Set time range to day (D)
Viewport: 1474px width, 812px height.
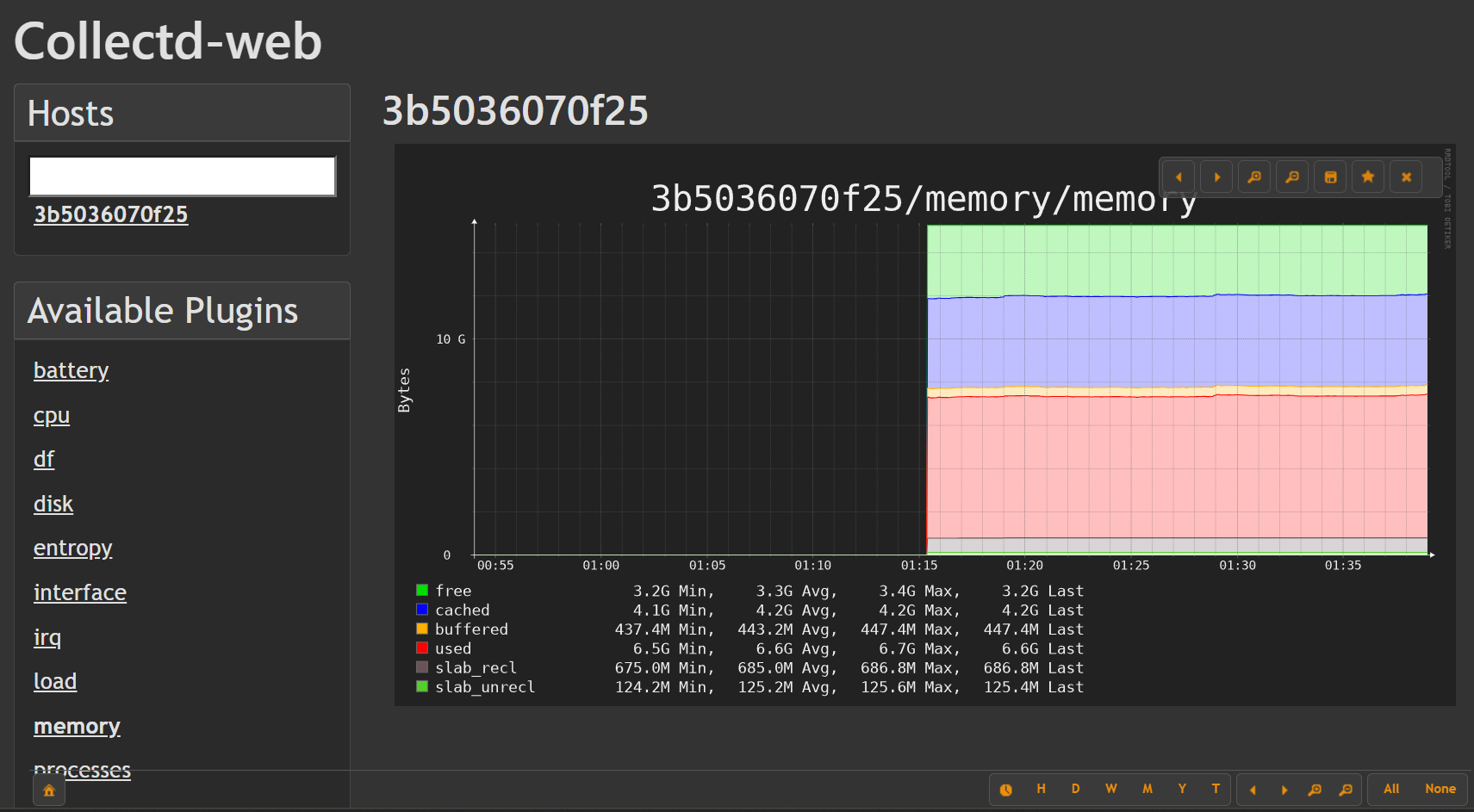[x=1075, y=789]
